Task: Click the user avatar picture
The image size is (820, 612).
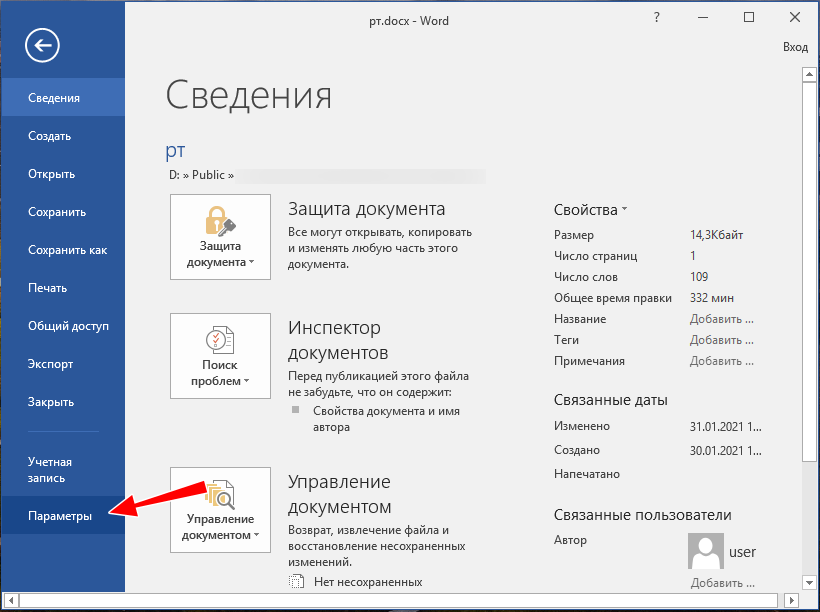Action: [x=706, y=551]
